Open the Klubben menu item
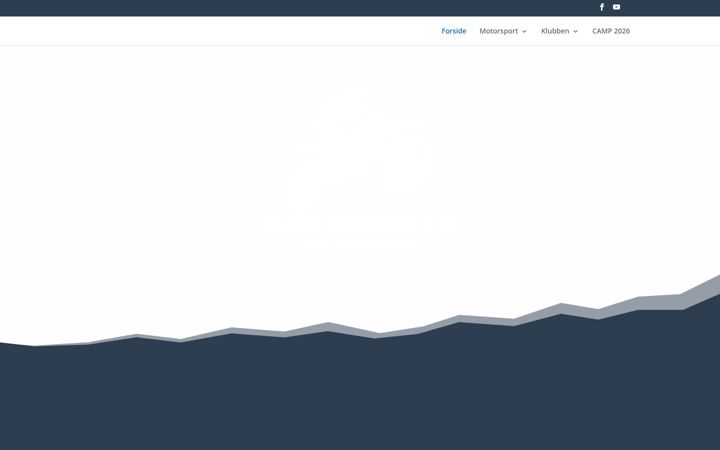Image resolution: width=720 pixels, height=450 pixels. click(555, 31)
